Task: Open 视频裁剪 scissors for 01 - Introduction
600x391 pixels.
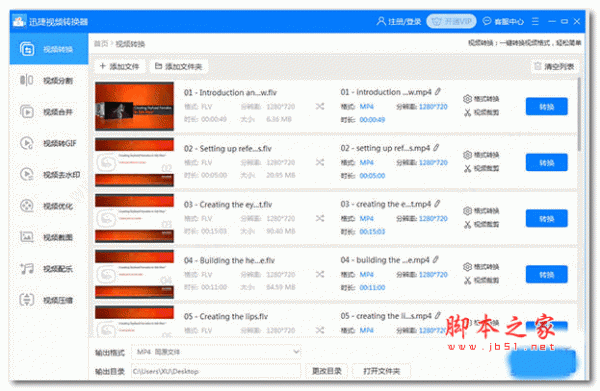Action: [481, 112]
